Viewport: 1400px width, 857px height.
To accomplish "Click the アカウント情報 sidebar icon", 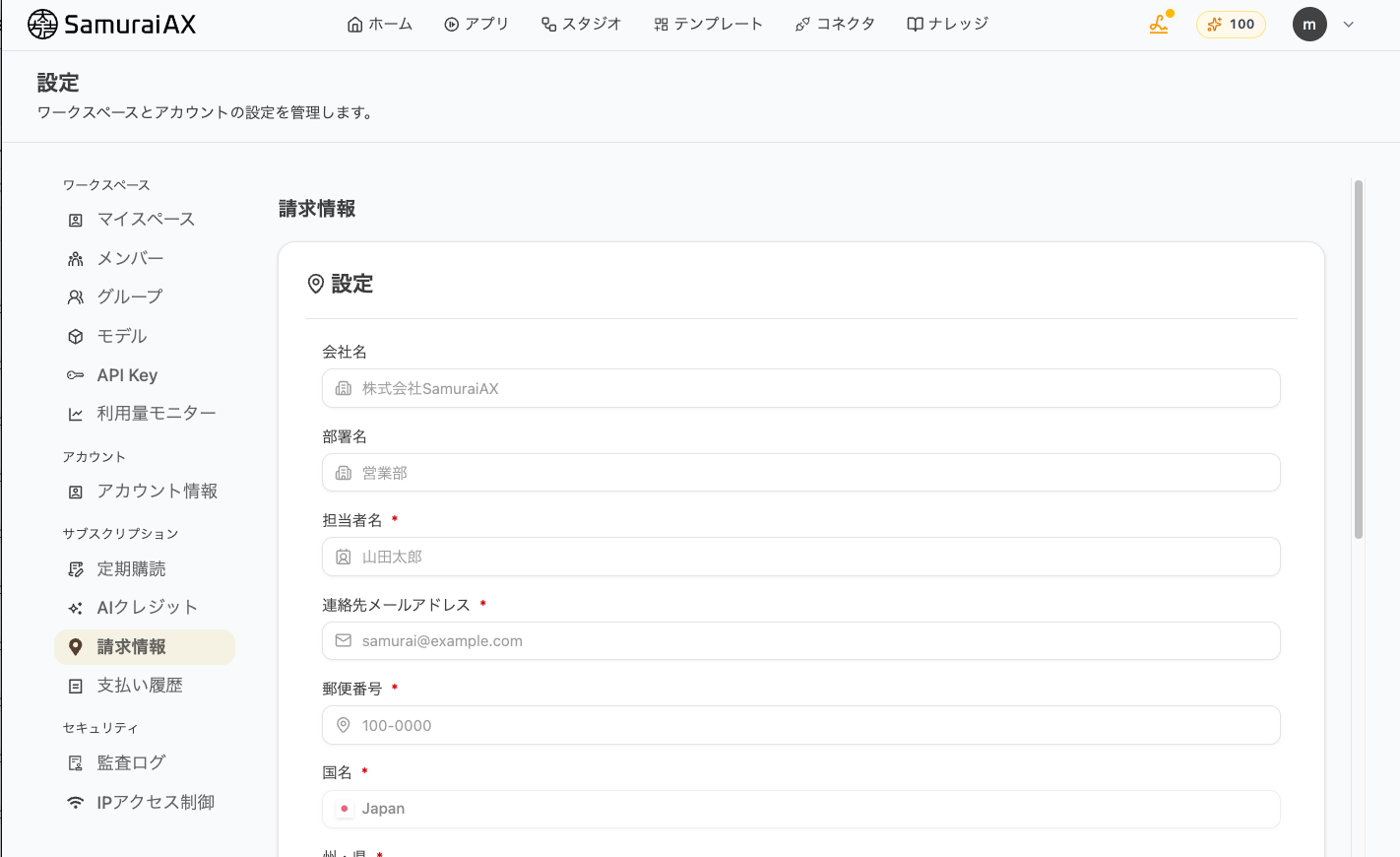I will pyautogui.click(x=76, y=492).
